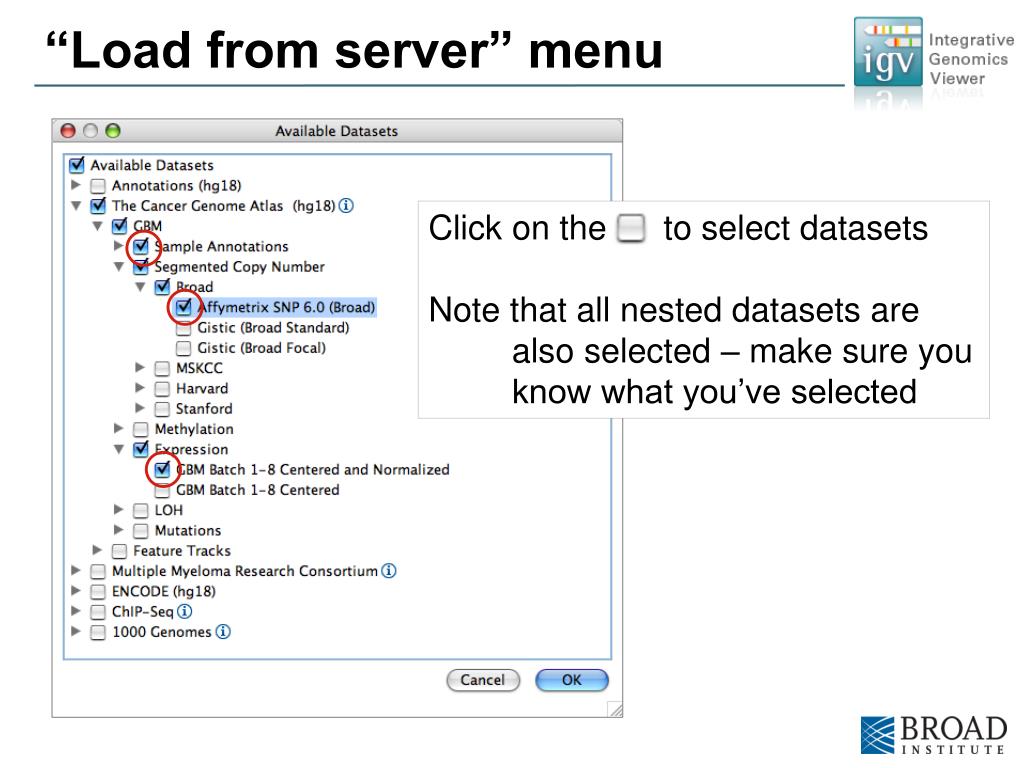Select the 'Methylation' label
Image resolution: width=1024 pixels, height=768 pixels.
pos(194,429)
